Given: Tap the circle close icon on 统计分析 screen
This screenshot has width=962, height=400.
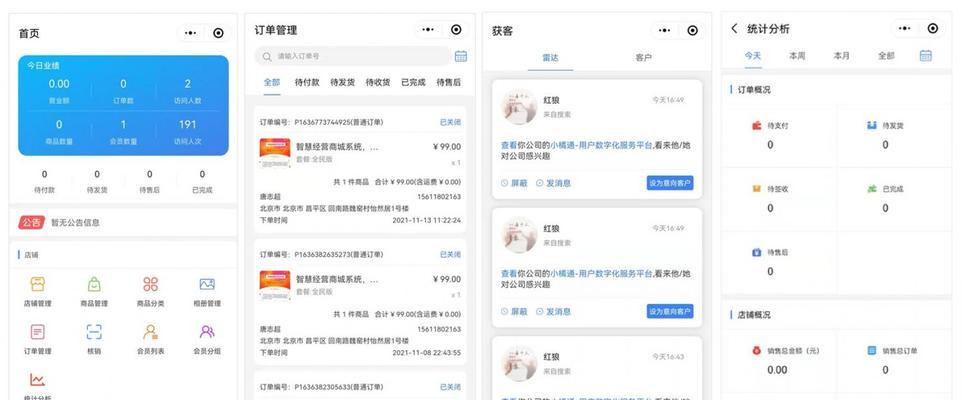Looking at the screenshot, I should (933, 28).
